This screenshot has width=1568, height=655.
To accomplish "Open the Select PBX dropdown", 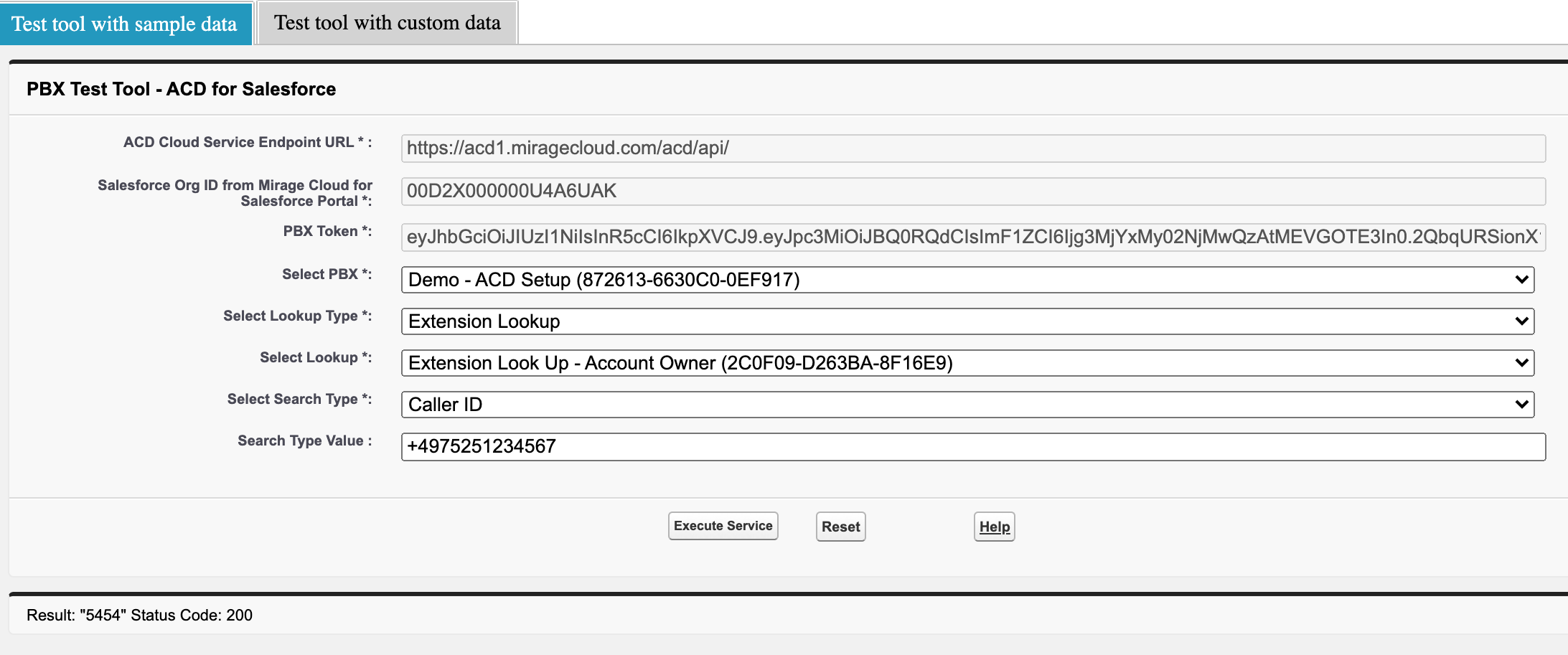I will click(967, 280).
